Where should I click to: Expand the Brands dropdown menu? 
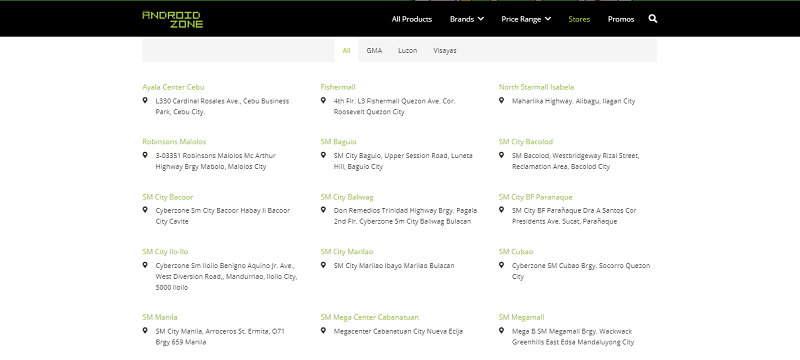tap(467, 19)
